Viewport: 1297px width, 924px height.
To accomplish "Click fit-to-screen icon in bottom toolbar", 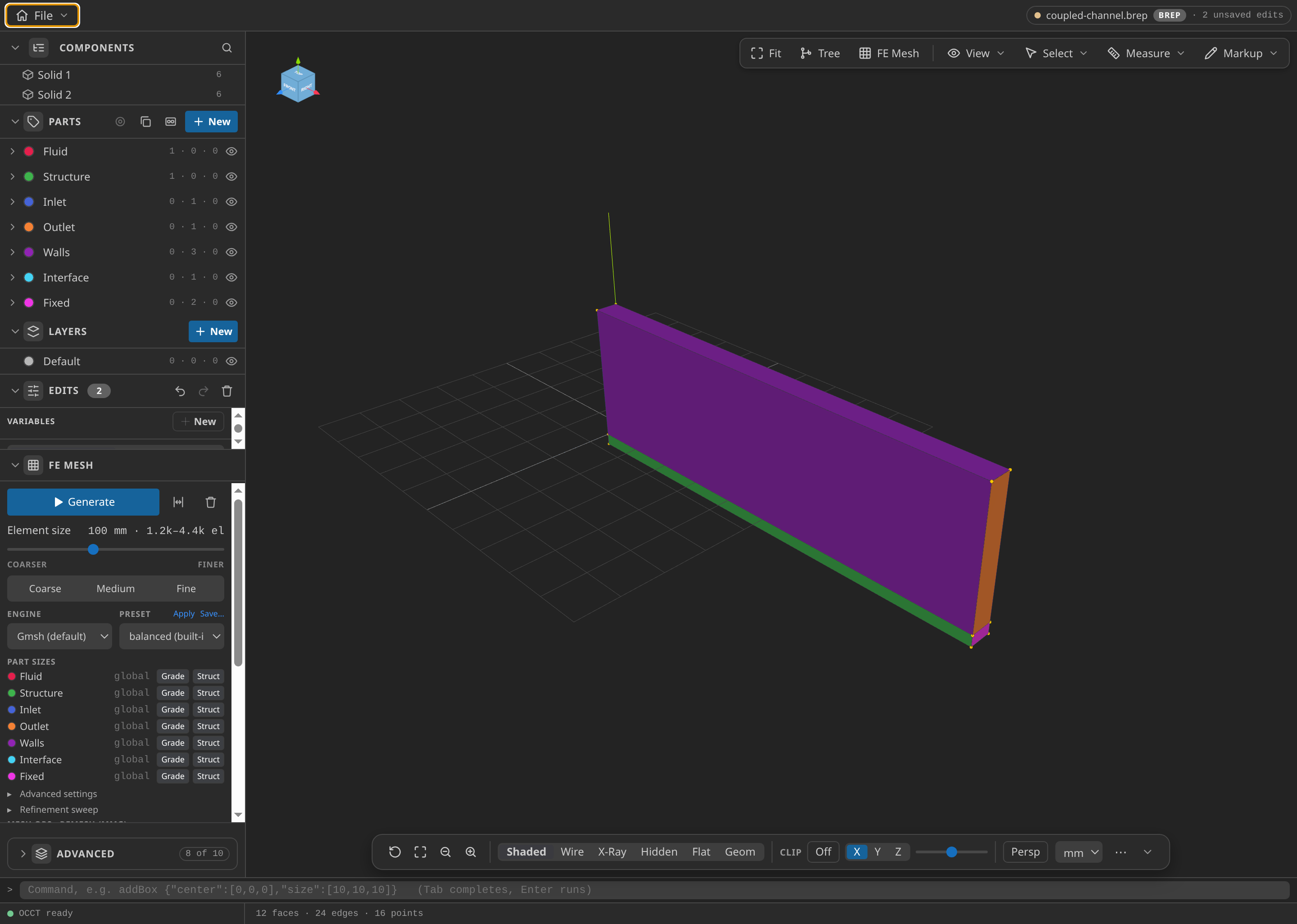I will coord(420,852).
